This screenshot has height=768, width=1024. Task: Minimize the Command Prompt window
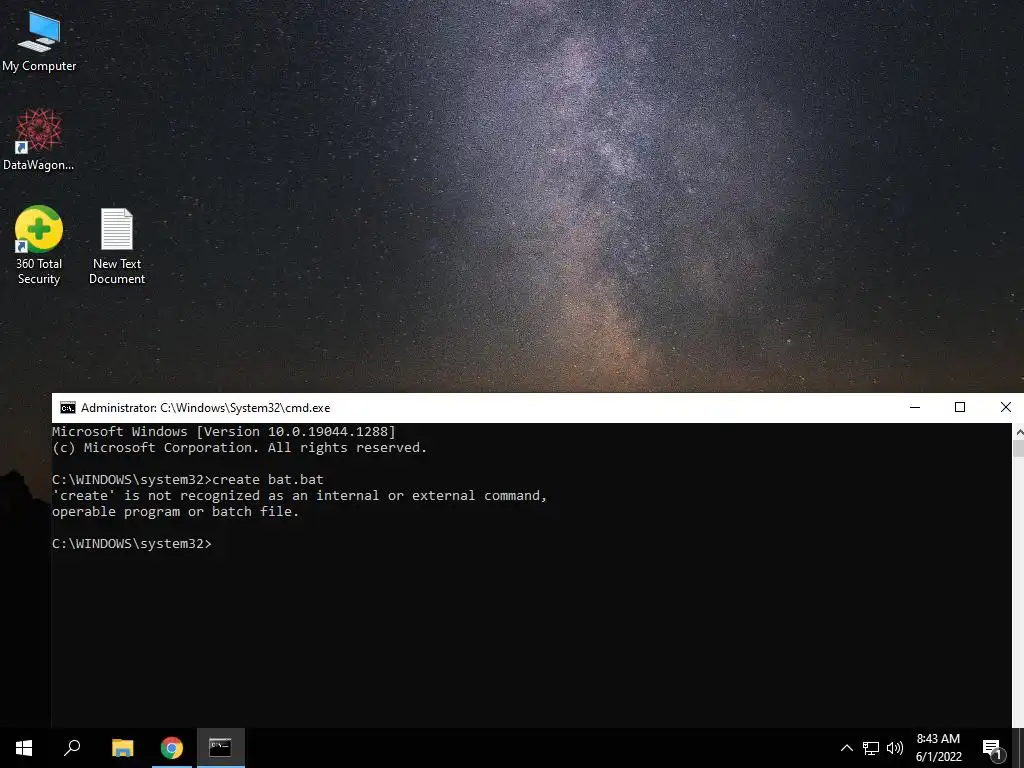coord(915,408)
